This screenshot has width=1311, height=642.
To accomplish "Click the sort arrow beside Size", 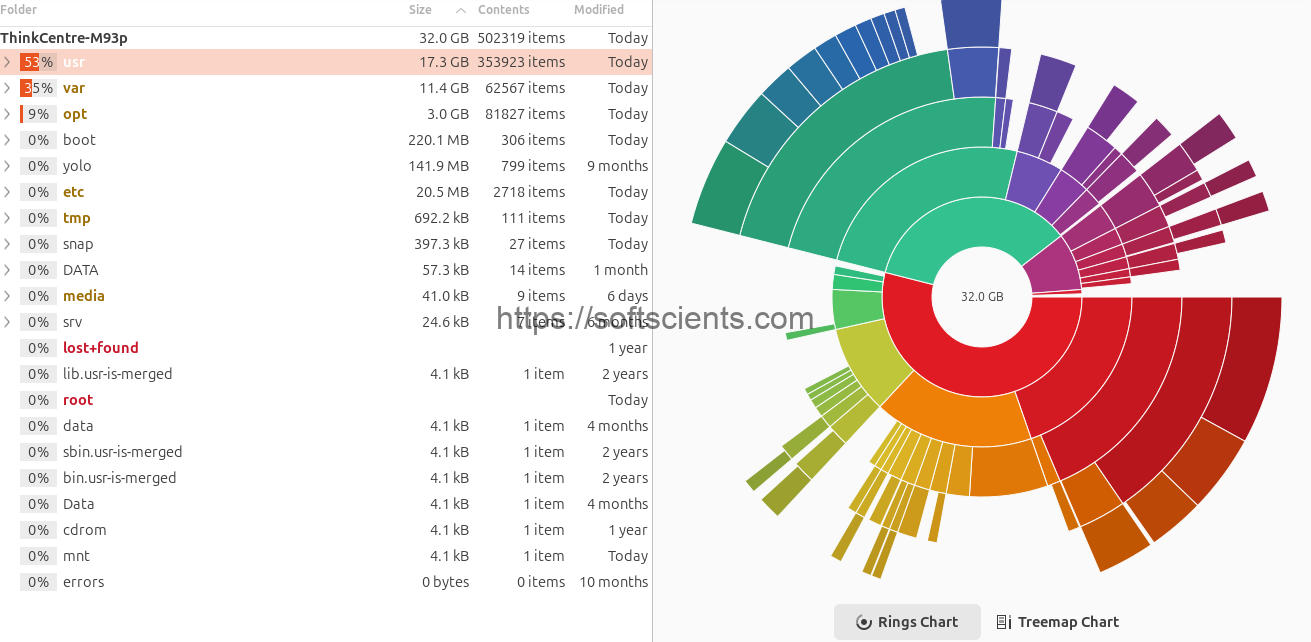I will (461, 10).
